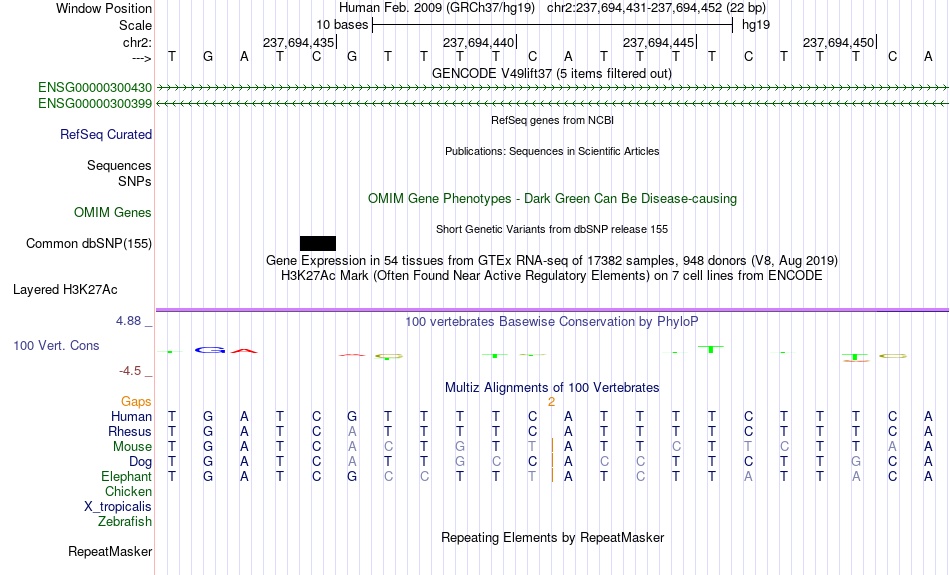Click the Zebrafish species row label

click(x=125, y=521)
